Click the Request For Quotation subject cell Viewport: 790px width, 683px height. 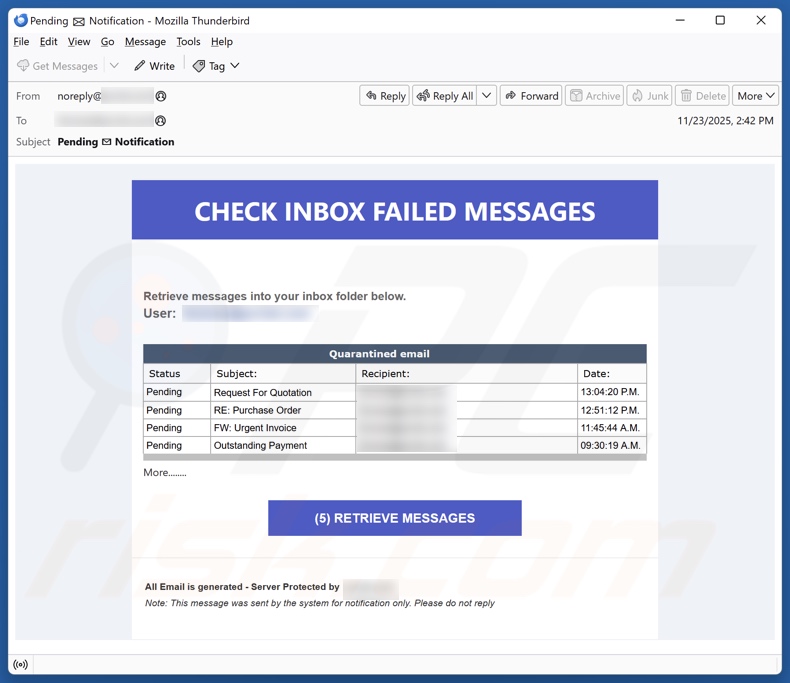coord(283,392)
